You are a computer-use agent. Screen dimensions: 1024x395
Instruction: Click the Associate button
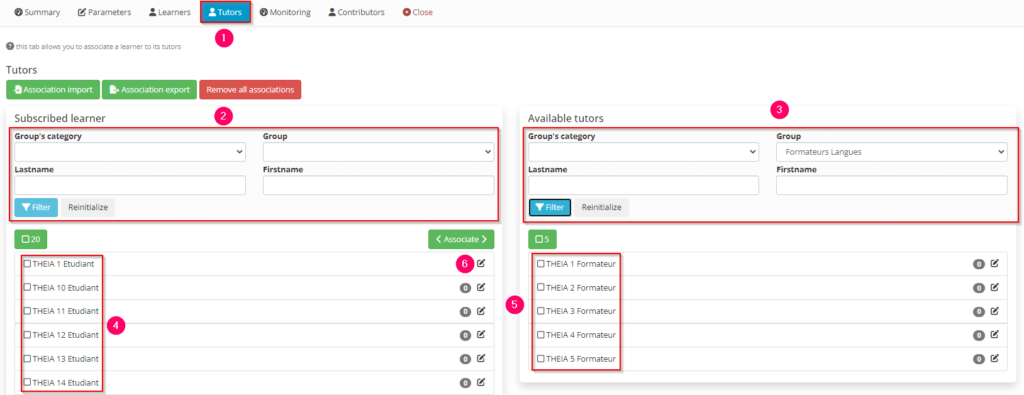coord(461,239)
